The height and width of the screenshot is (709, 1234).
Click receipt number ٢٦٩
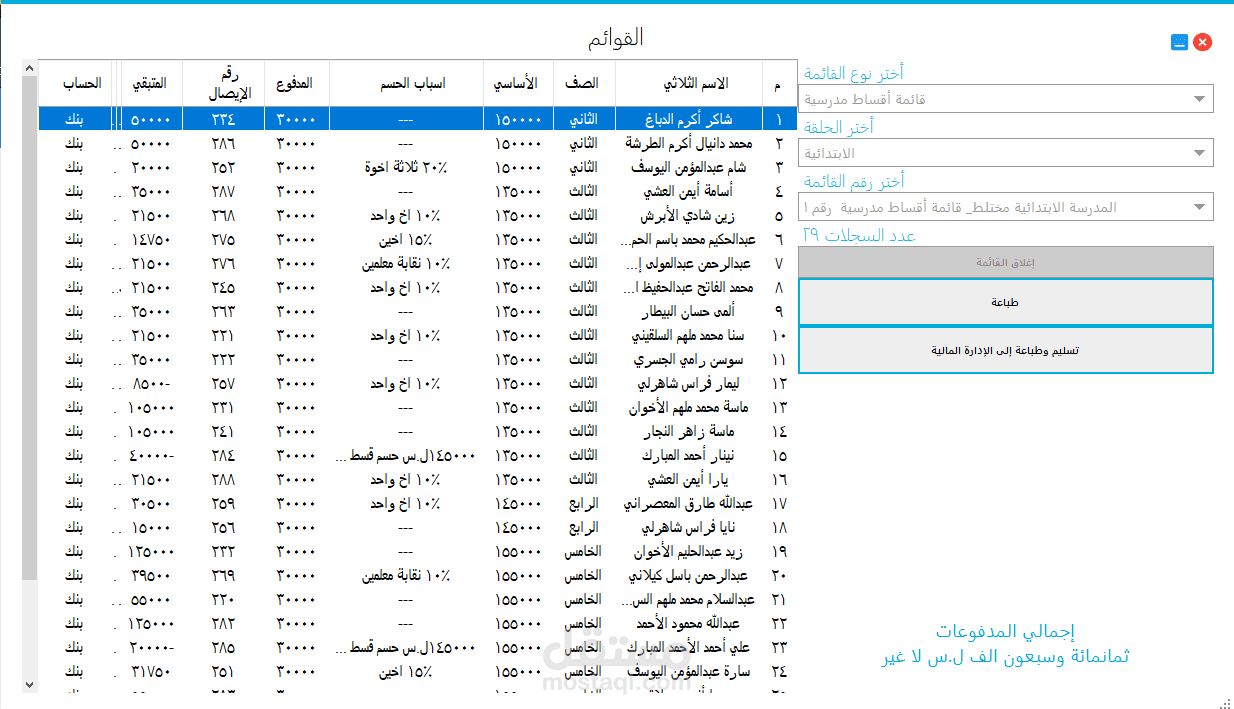pos(223,575)
